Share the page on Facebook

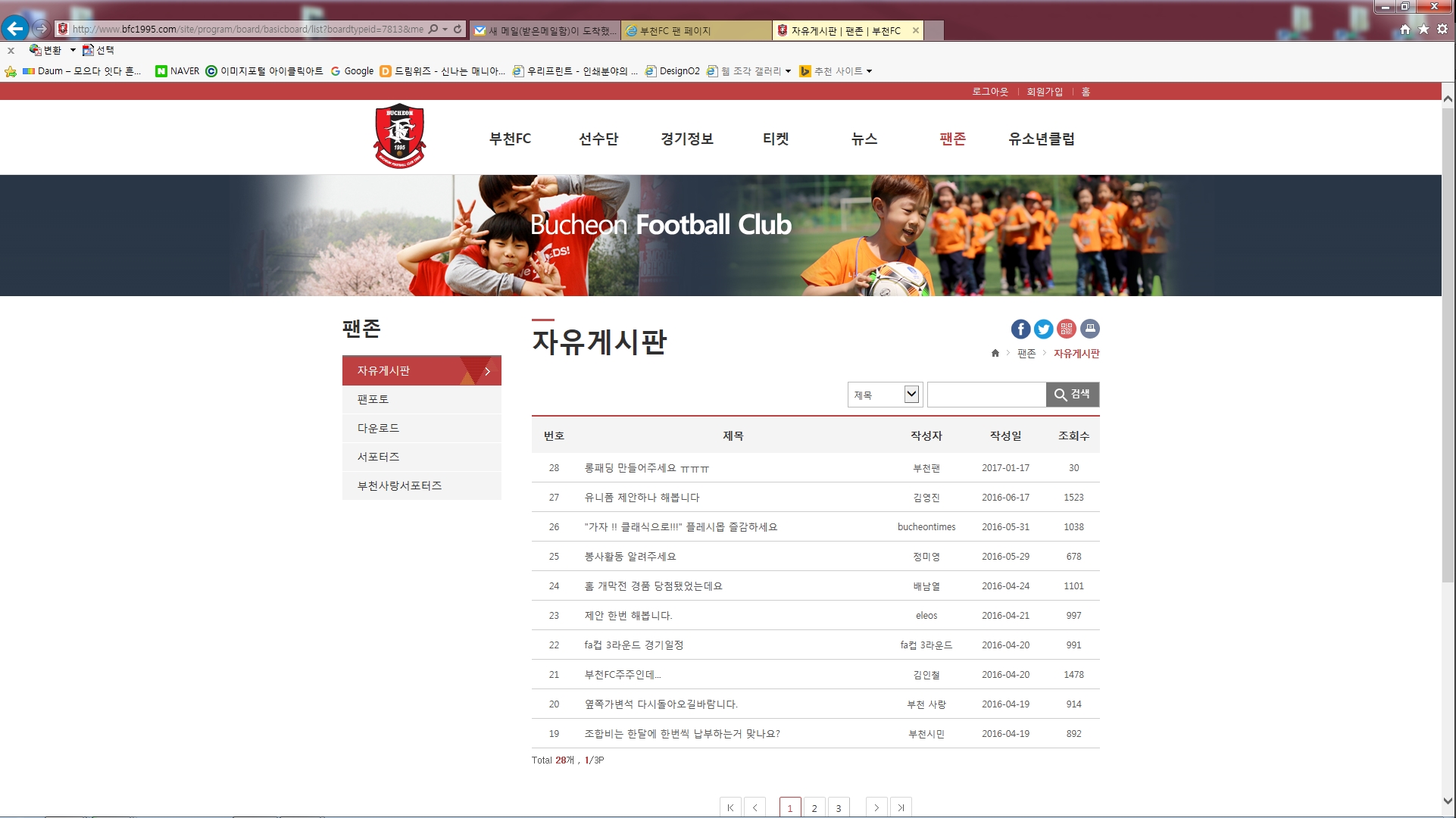[x=1020, y=329]
